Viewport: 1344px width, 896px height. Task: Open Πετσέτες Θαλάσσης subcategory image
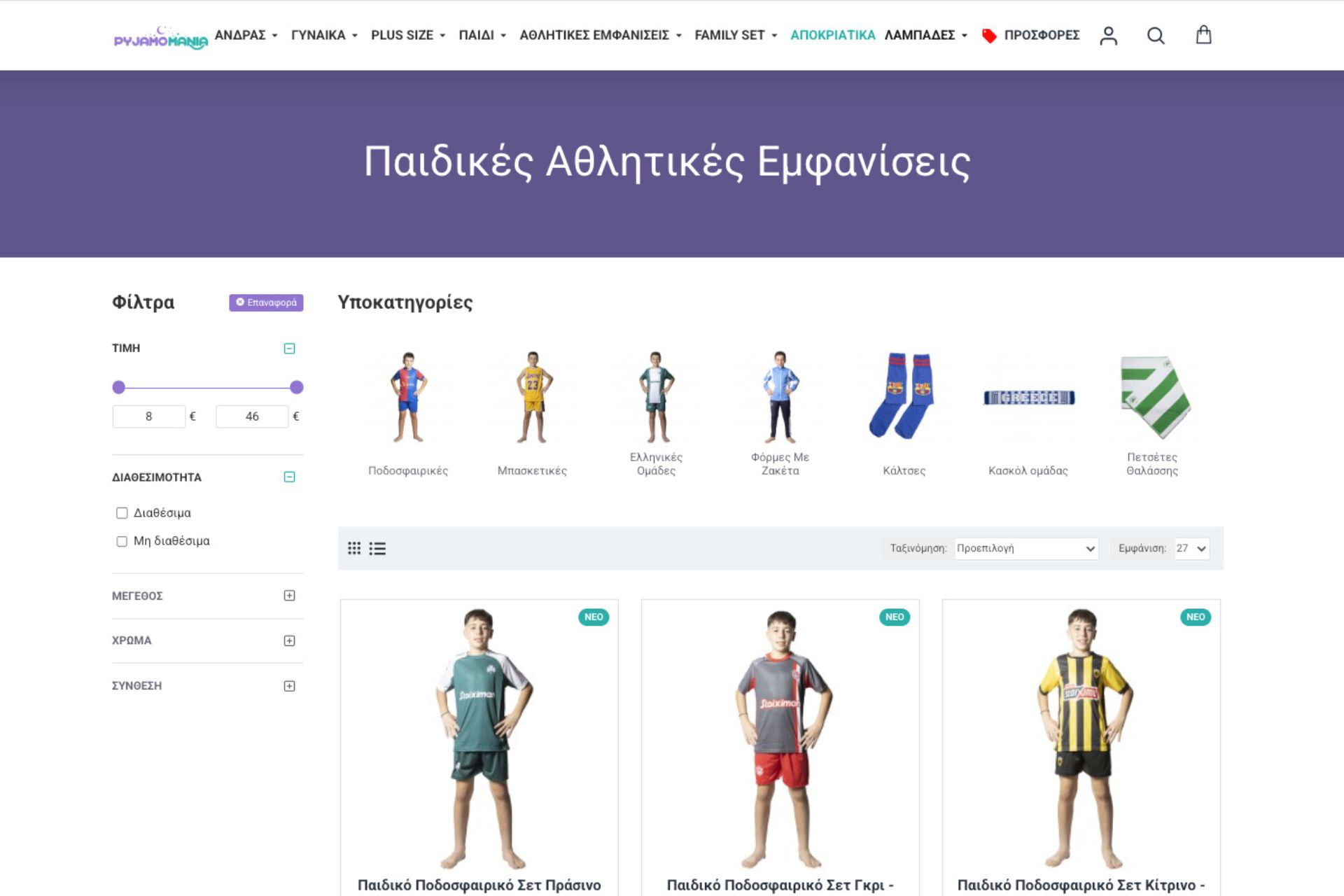click(1152, 397)
